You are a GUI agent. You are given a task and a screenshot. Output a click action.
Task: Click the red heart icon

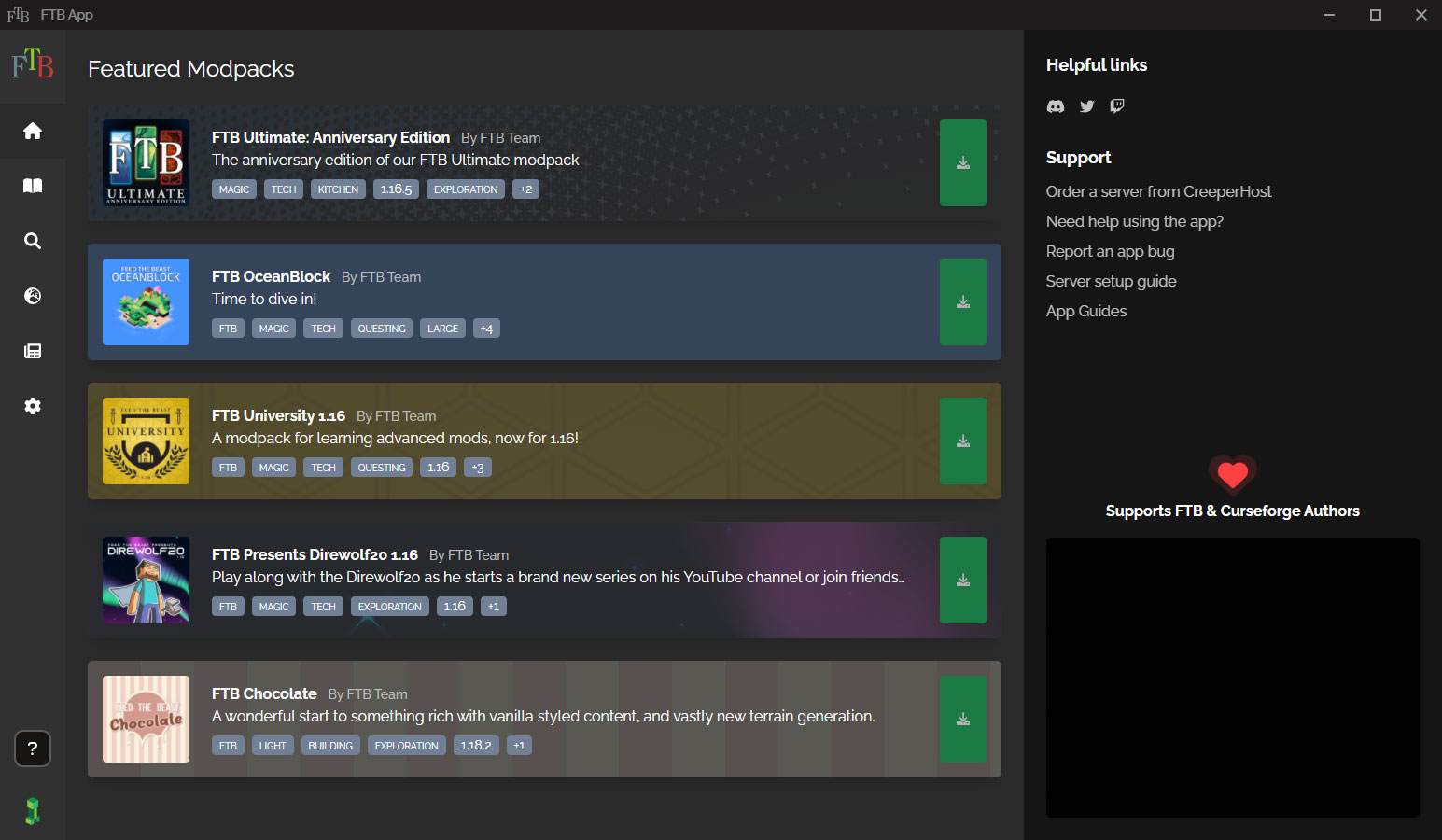1233,475
